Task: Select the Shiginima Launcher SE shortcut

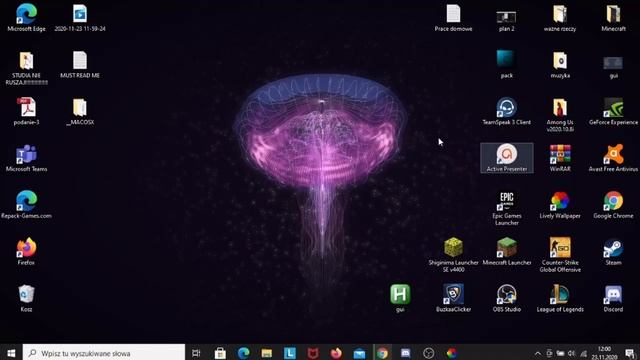Action: pos(453,255)
